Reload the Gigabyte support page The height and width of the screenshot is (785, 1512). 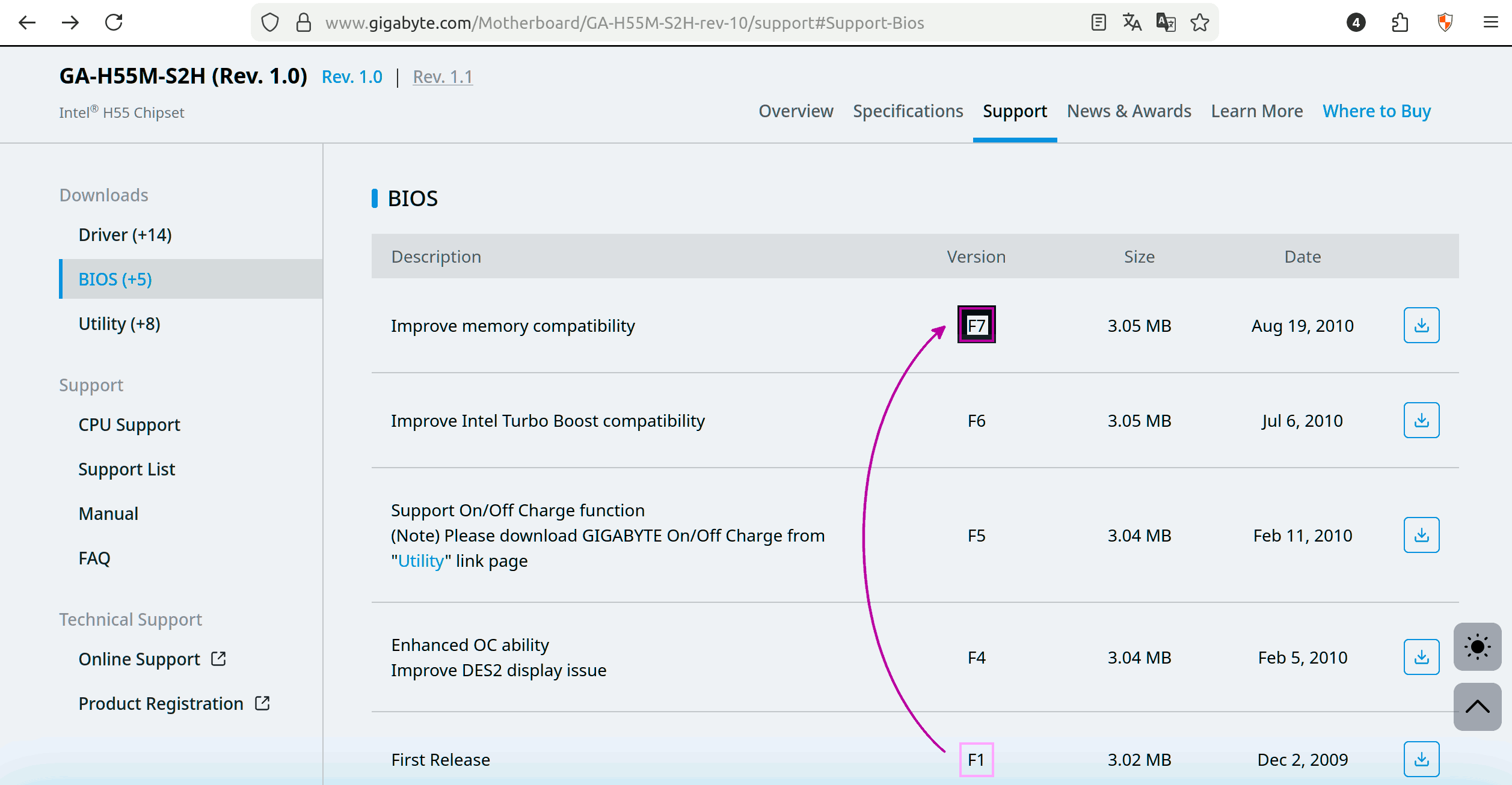coord(114,23)
